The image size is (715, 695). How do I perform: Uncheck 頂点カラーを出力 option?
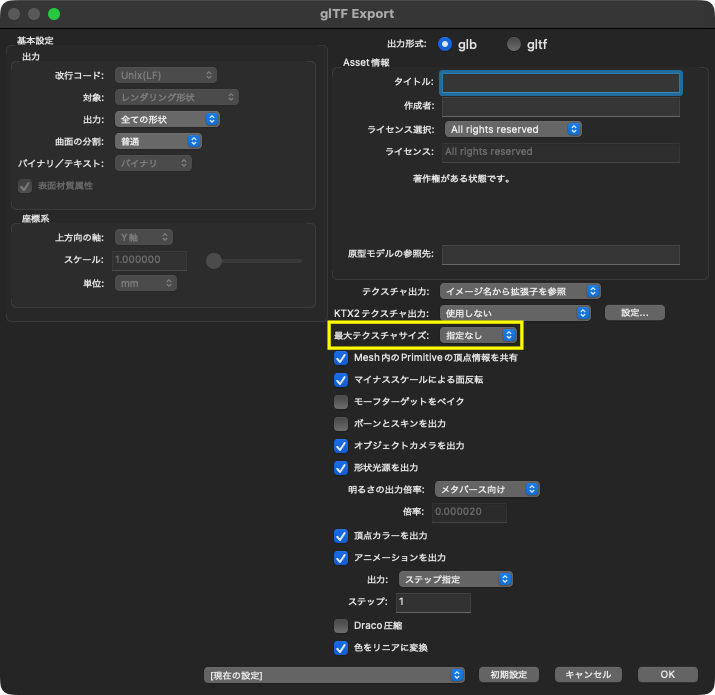(x=341, y=536)
